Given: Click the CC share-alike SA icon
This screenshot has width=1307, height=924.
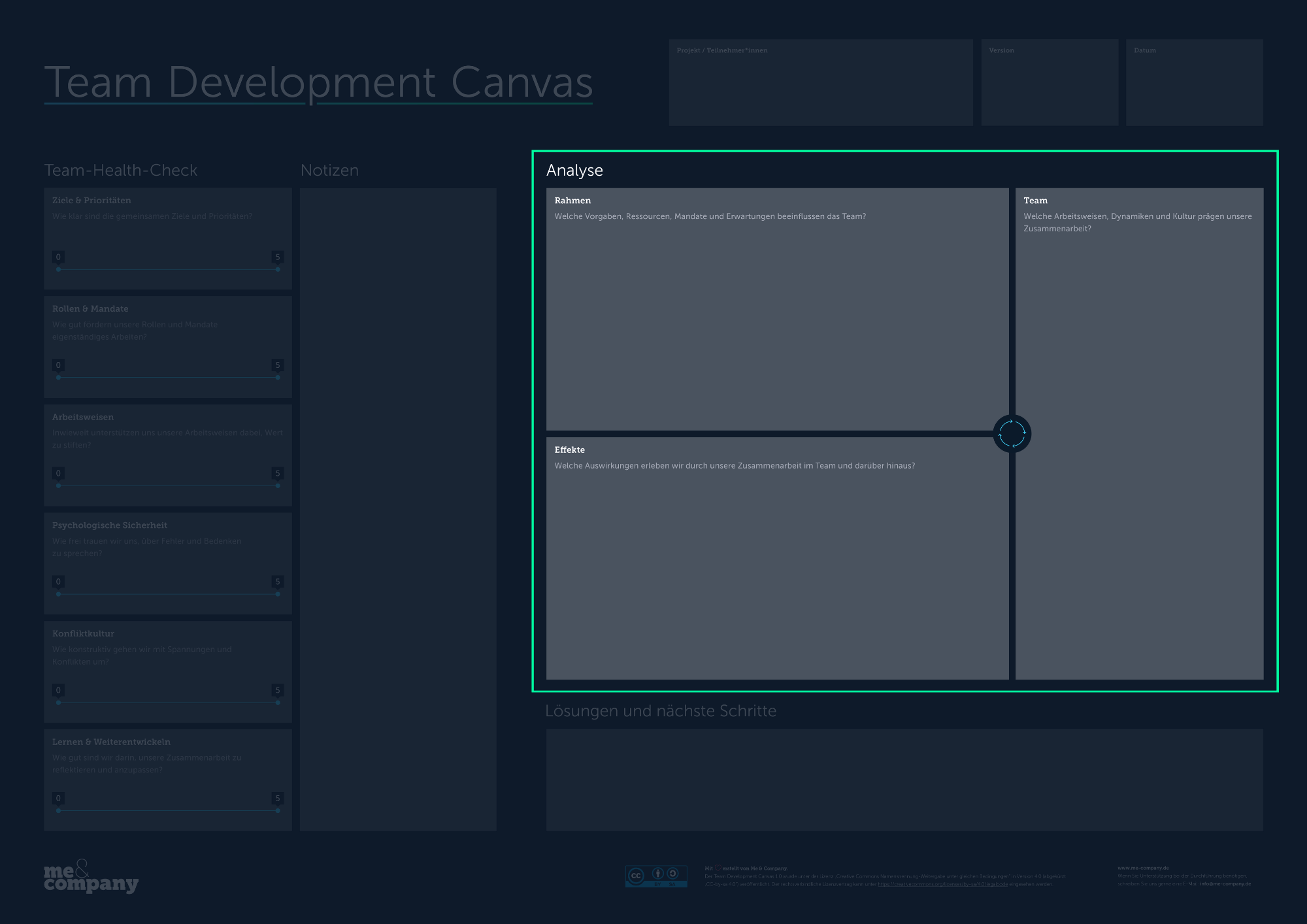Looking at the screenshot, I should point(672,874).
